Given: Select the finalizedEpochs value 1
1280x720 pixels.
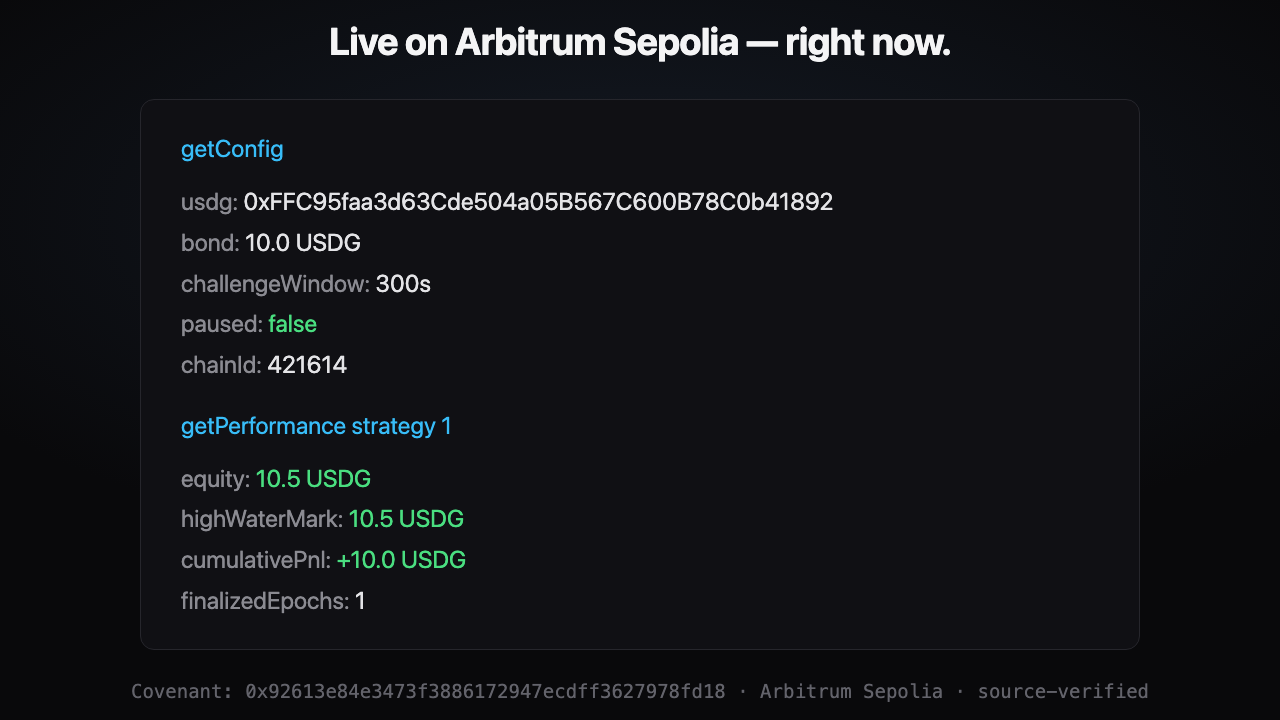Looking at the screenshot, I should click(x=360, y=601).
